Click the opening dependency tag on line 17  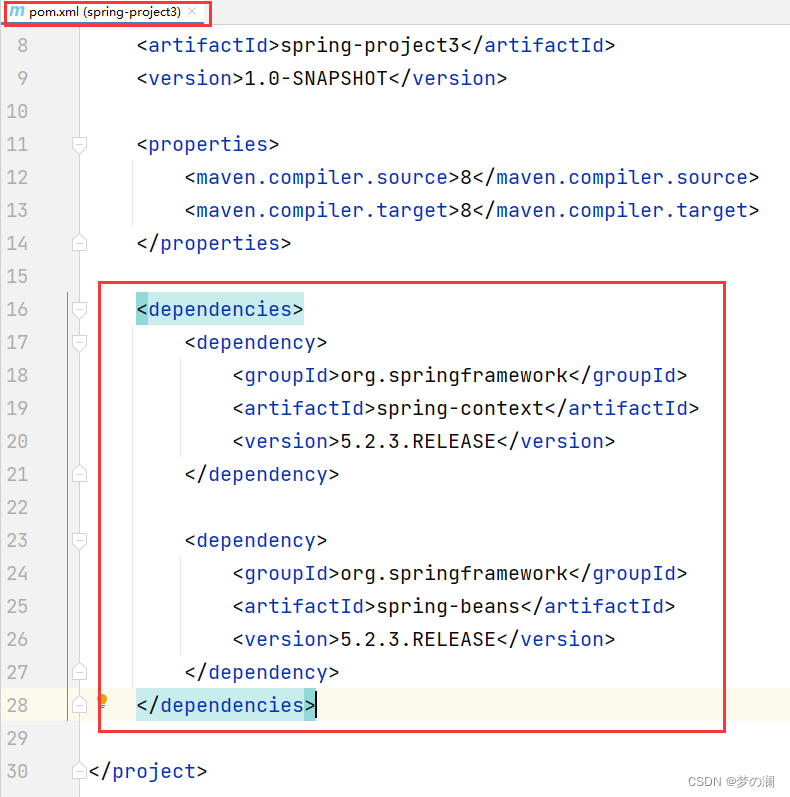point(256,342)
